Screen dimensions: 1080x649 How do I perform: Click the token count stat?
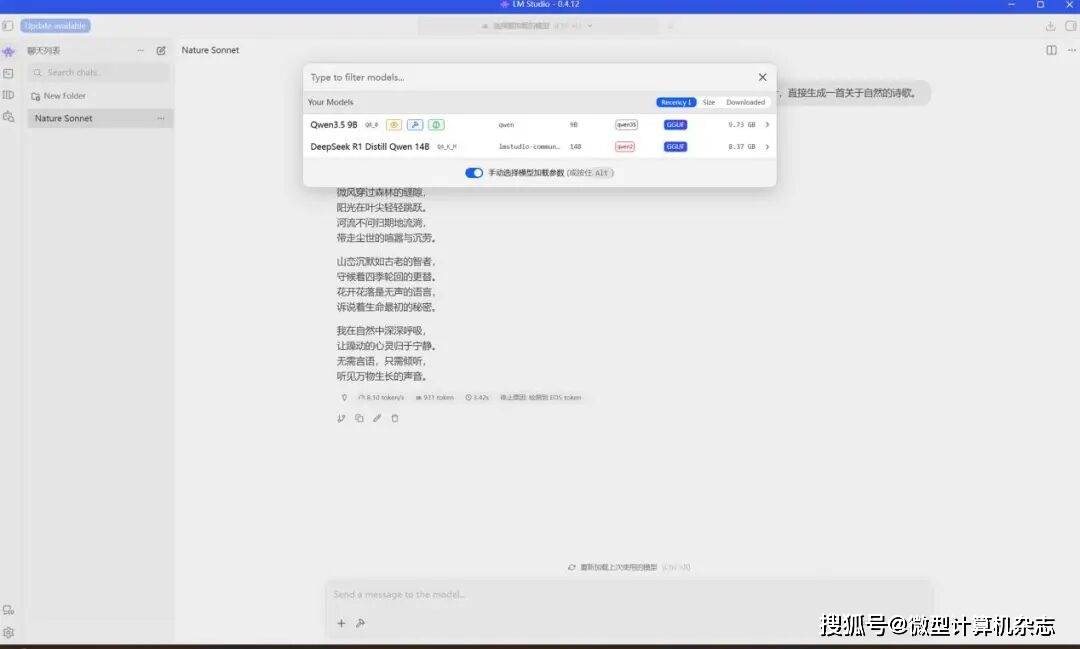435,398
